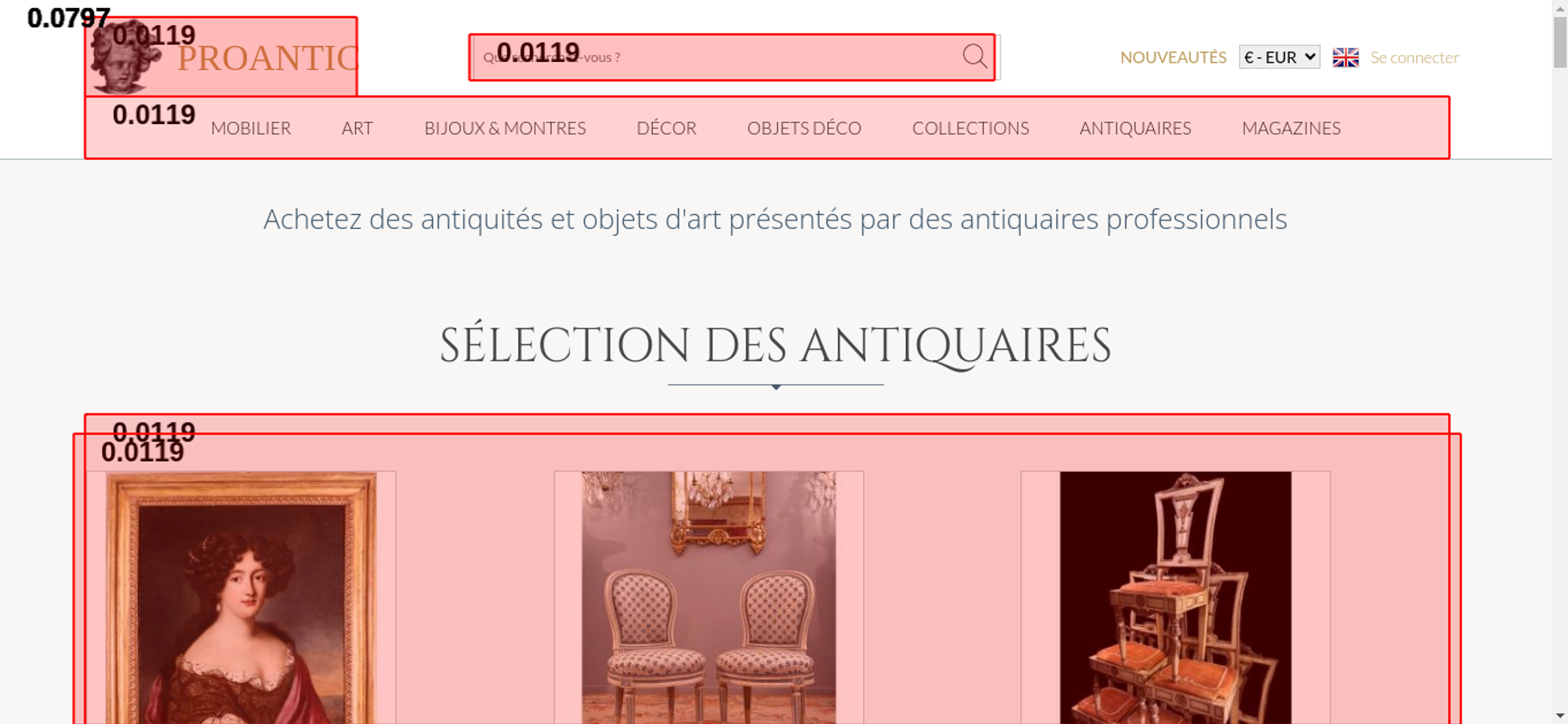Click the search magnifier icon
This screenshot has width=1568, height=724.
point(975,56)
